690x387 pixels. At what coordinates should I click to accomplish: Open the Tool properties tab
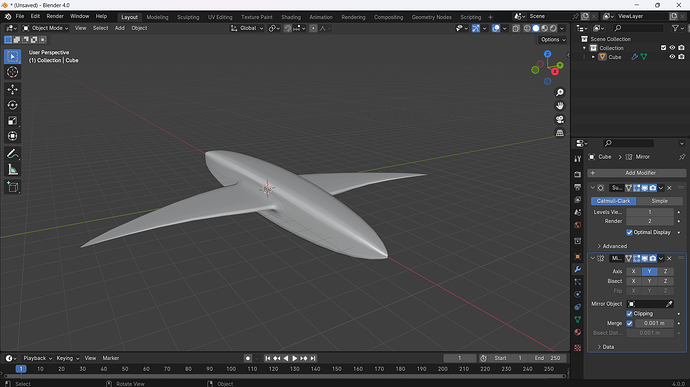[578, 159]
